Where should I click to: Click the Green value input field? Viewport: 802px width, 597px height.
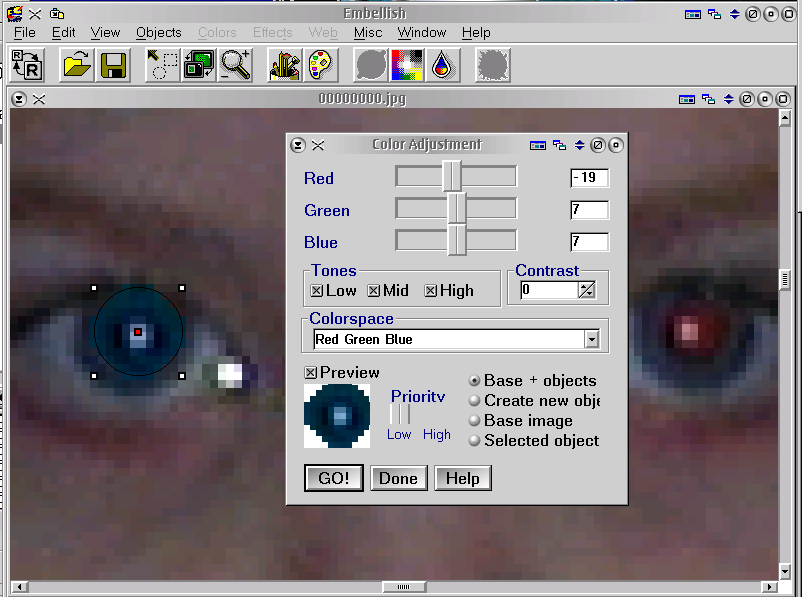tap(589, 210)
